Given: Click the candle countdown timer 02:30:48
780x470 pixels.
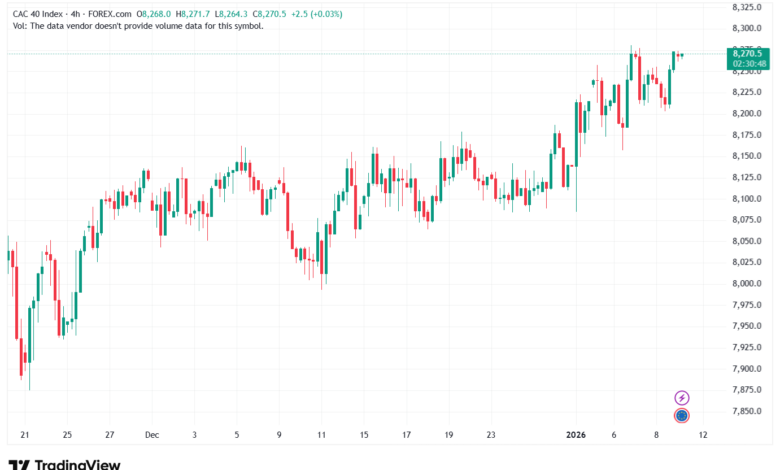Looking at the screenshot, I should point(746,64).
